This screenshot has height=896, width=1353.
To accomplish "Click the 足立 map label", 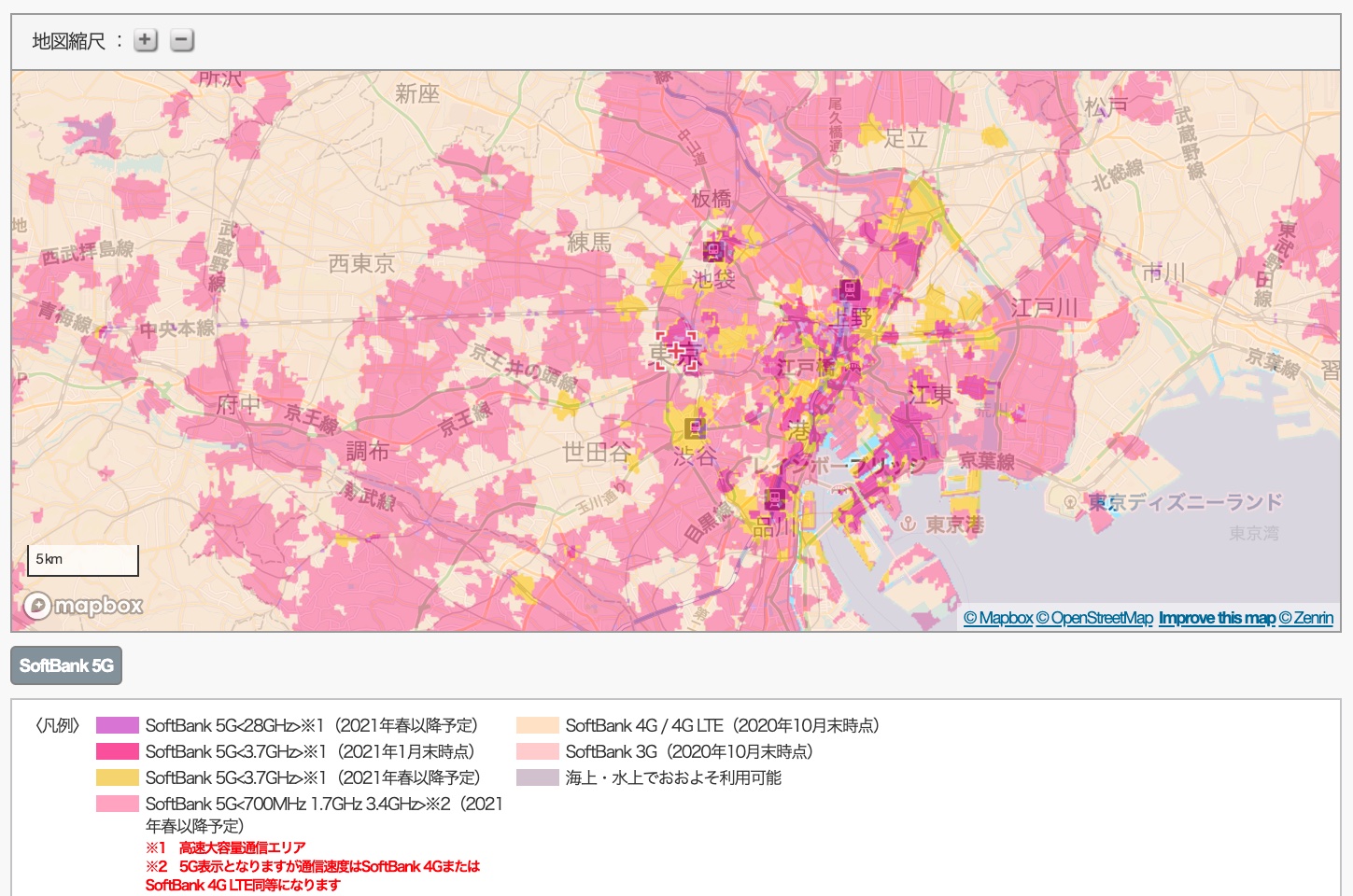I will tap(906, 138).
